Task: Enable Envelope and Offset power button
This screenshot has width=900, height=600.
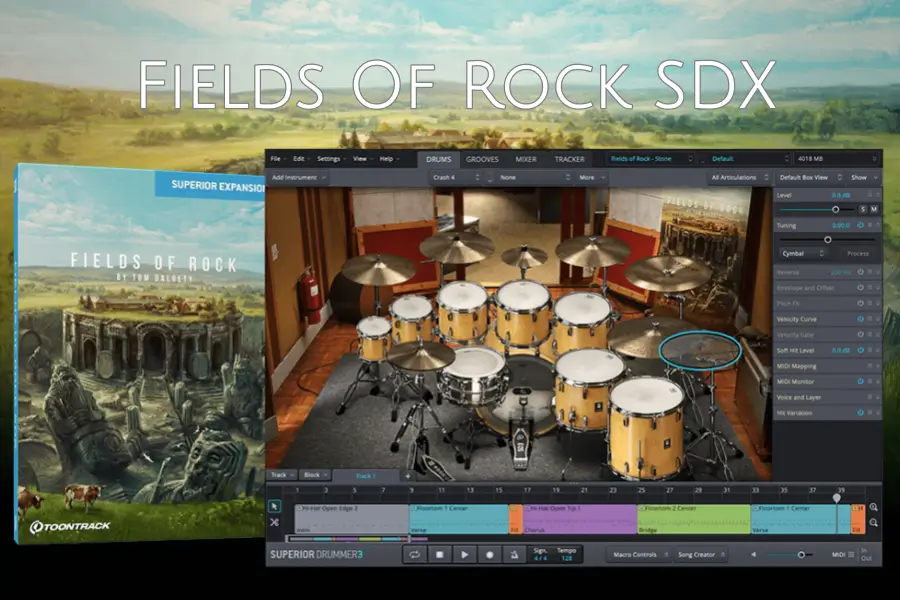Action: [860, 288]
